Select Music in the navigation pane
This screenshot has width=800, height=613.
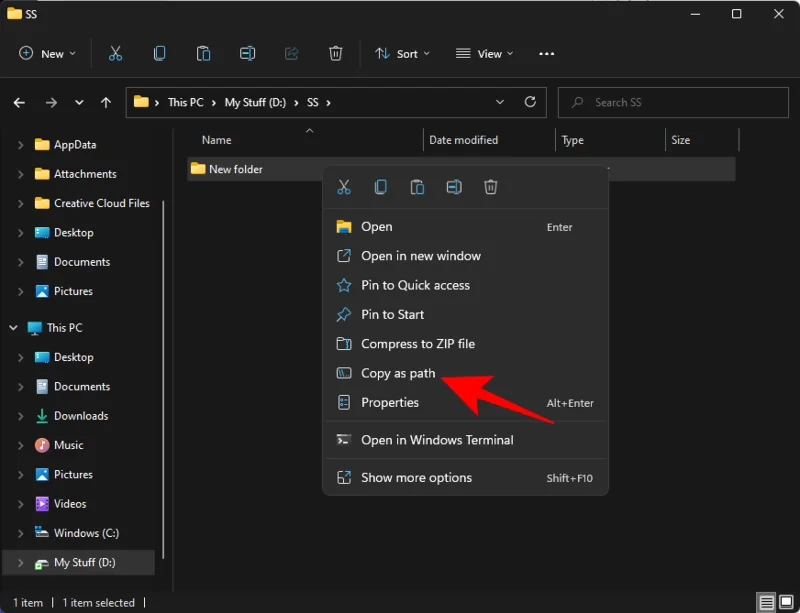[68, 445]
